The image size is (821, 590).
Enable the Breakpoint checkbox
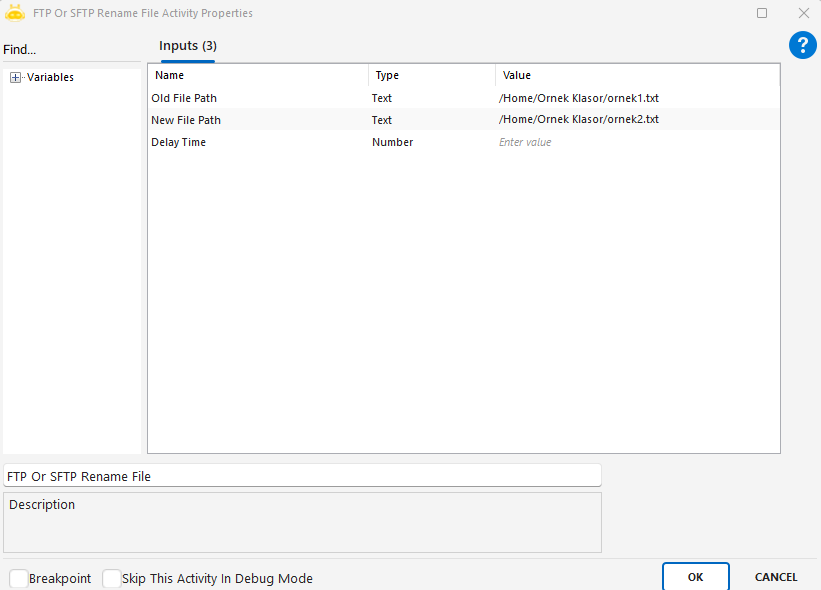coord(19,578)
